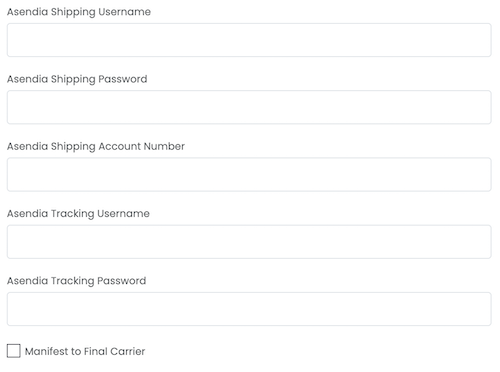Activate the Asendia Tracking Username text box
Screen dimensions: 500x372
point(249,242)
